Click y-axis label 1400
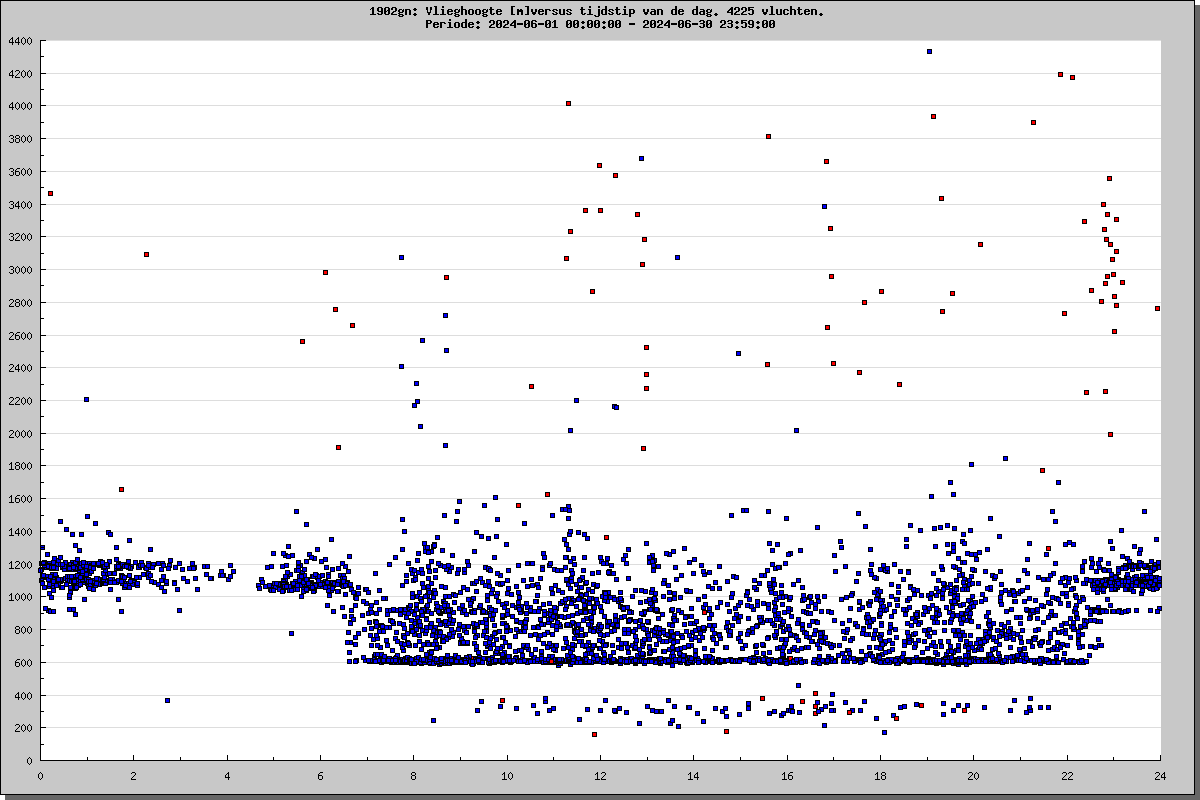This screenshot has height=800, width=1200. [20, 532]
